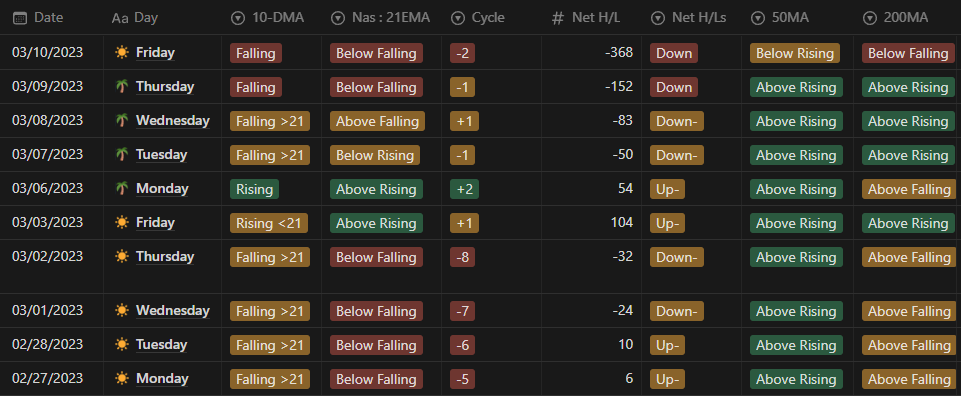
Task: Open the Friday page for 03/03/2023
Action: point(155,223)
